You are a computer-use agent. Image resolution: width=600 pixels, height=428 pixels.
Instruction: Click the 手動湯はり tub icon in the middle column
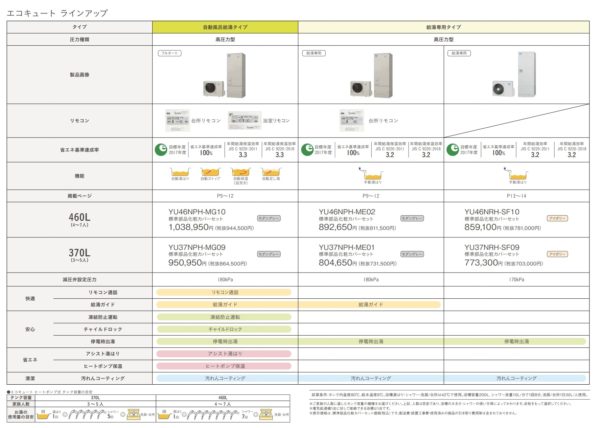371,174
